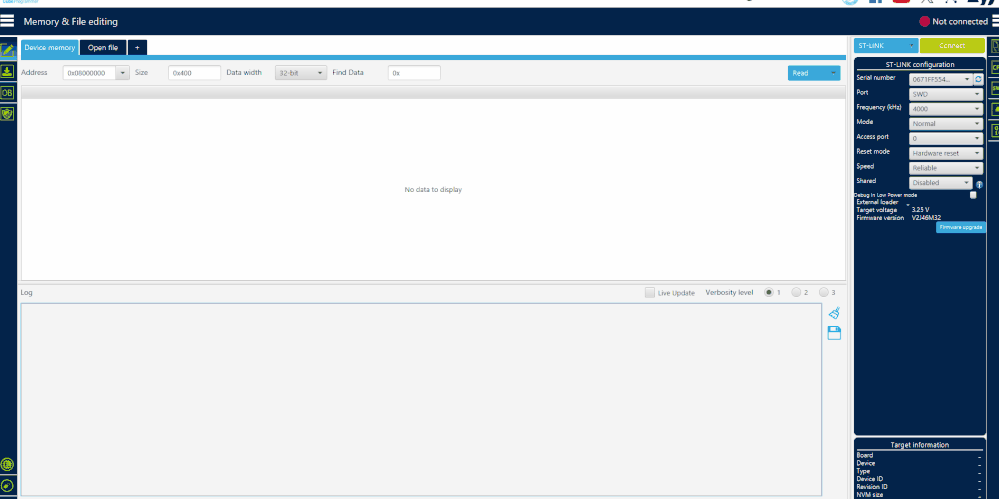999x499 pixels.
Task: Open the Option Bytes (OB) page
Action: coord(7,92)
